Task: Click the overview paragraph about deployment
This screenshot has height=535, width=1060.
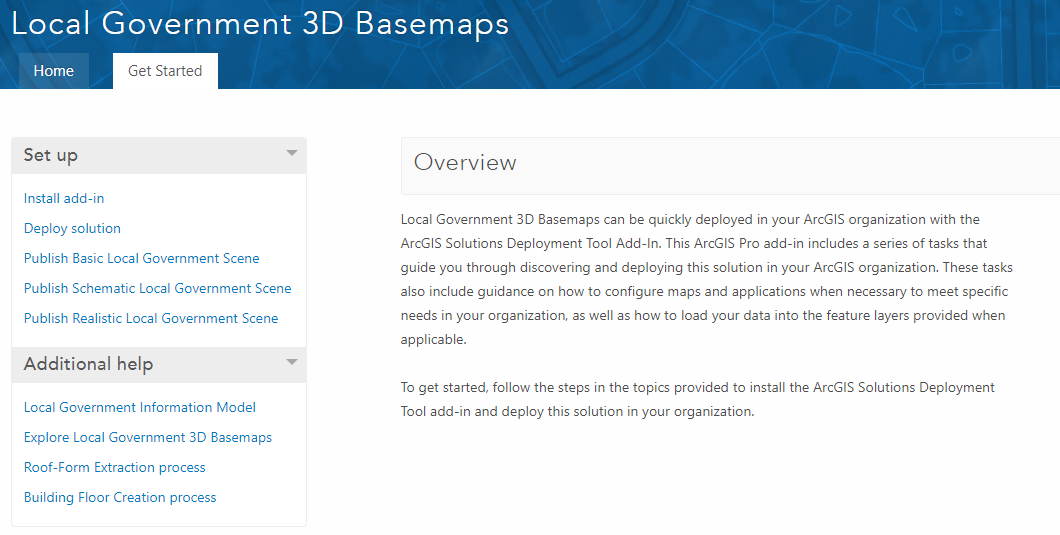Action: click(x=706, y=279)
